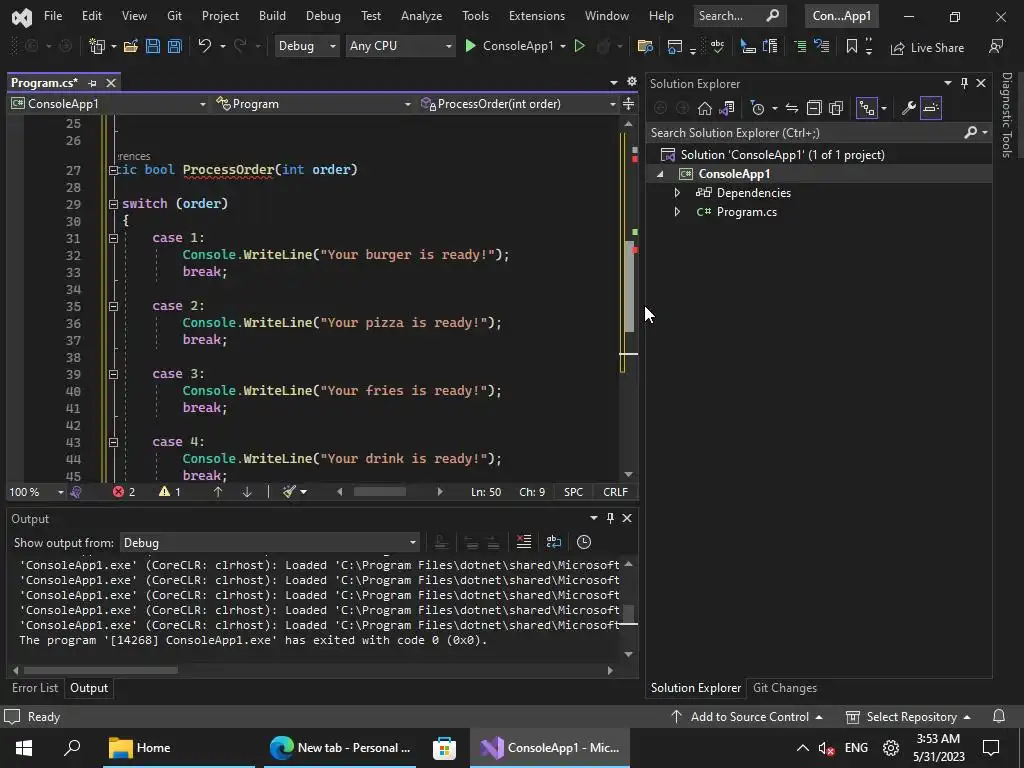1024x768 pixels.
Task: Open a file with the folder icon
Action: (x=131, y=46)
